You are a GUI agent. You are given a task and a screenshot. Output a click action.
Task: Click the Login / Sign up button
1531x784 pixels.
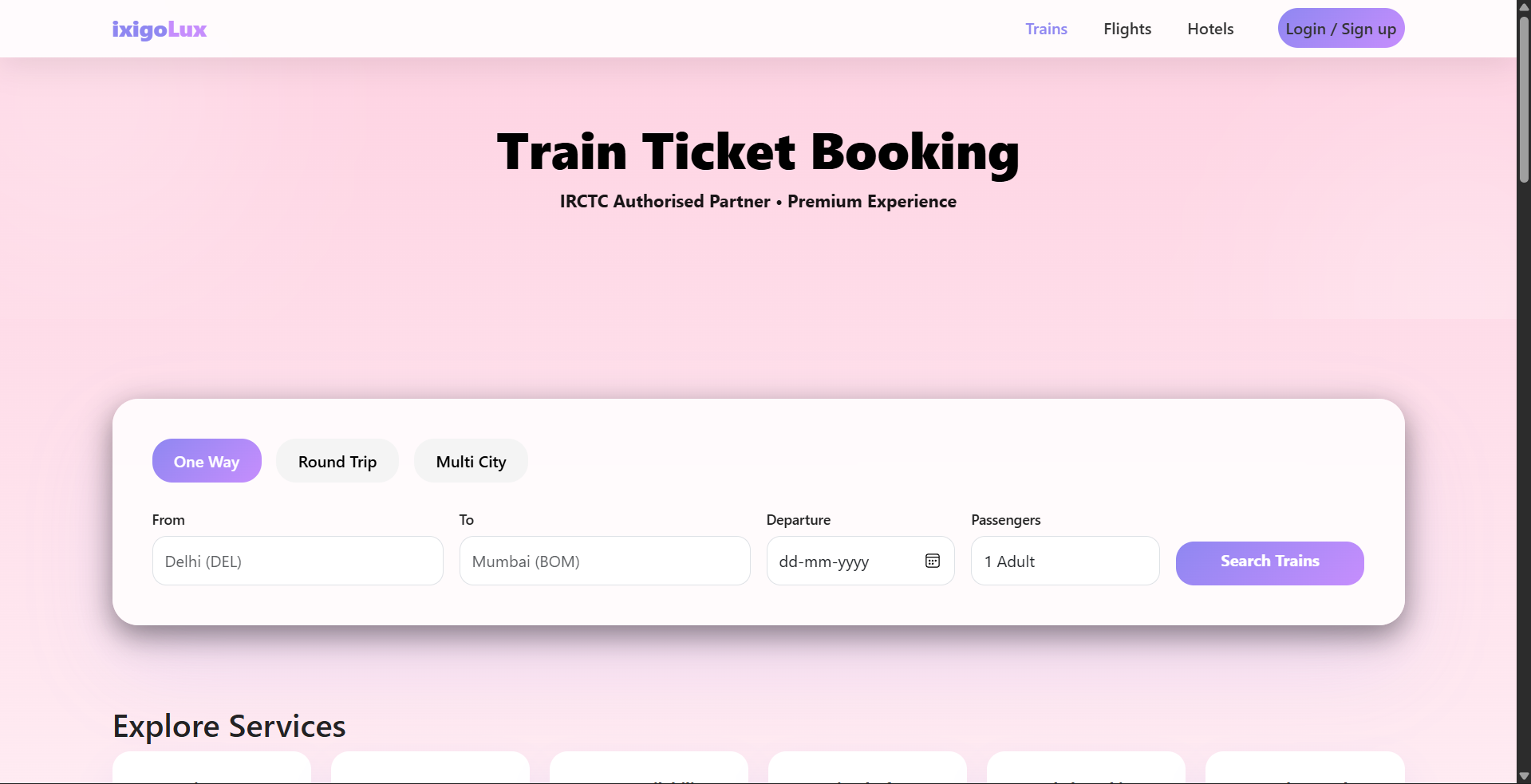pyautogui.click(x=1340, y=28)
